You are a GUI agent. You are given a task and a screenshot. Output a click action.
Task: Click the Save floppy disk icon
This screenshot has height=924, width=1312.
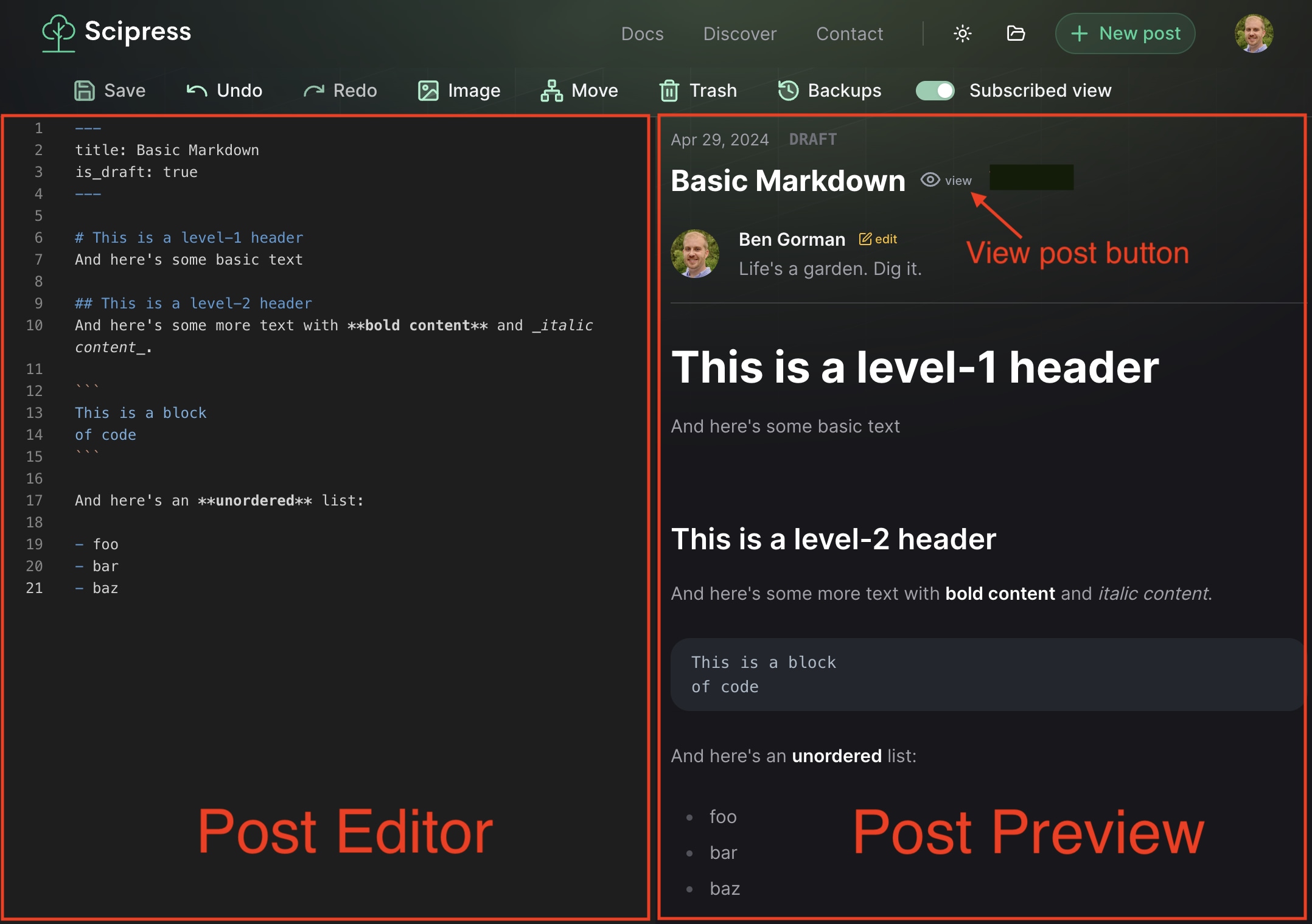(x=85, y=91)
